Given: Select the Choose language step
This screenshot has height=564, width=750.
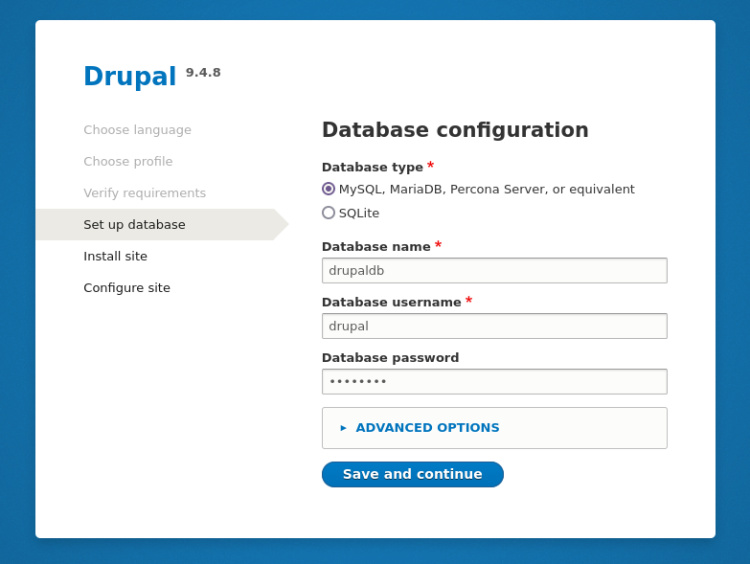Looking at the screenshot, I should point(137,130).
